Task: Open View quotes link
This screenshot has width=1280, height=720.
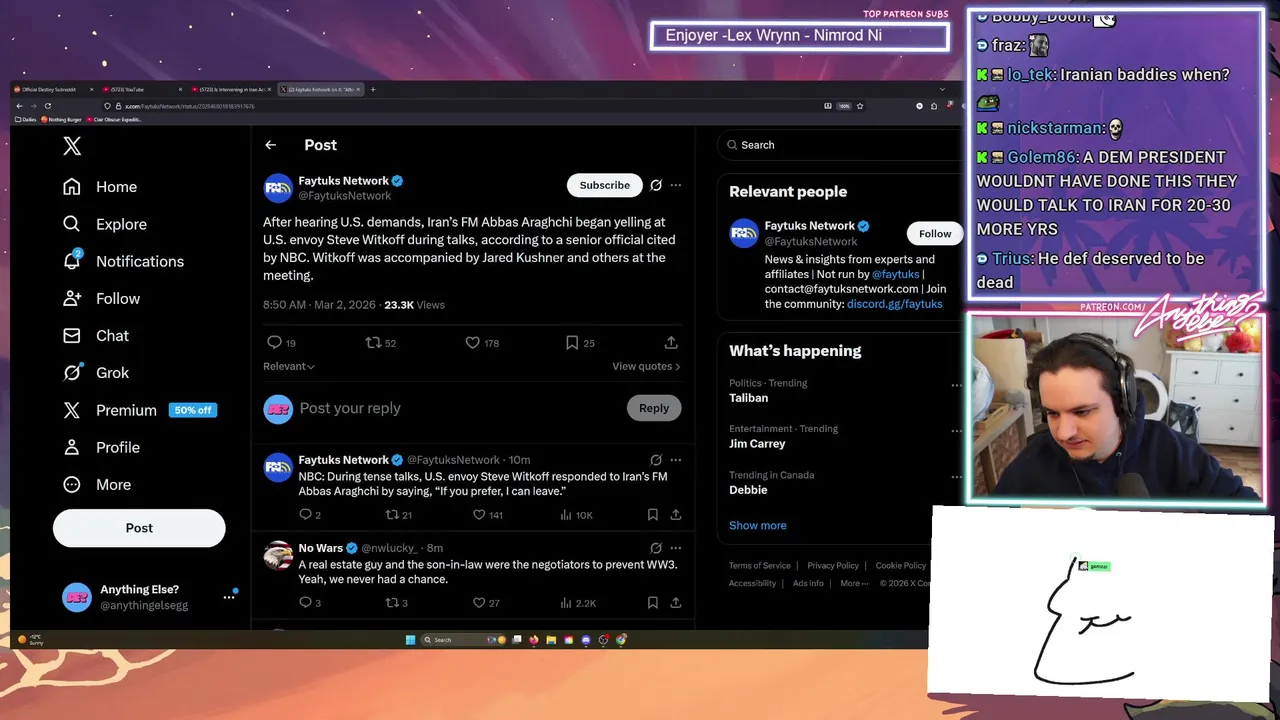Action: (x=646, y=366)
